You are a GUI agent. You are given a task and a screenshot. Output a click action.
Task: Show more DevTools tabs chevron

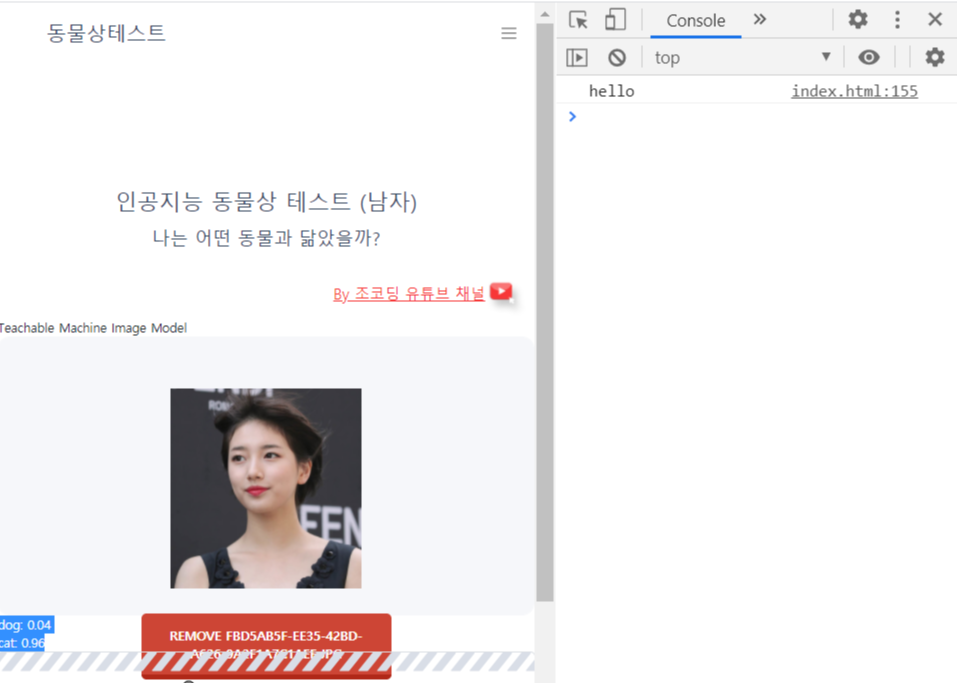[759, 20]
